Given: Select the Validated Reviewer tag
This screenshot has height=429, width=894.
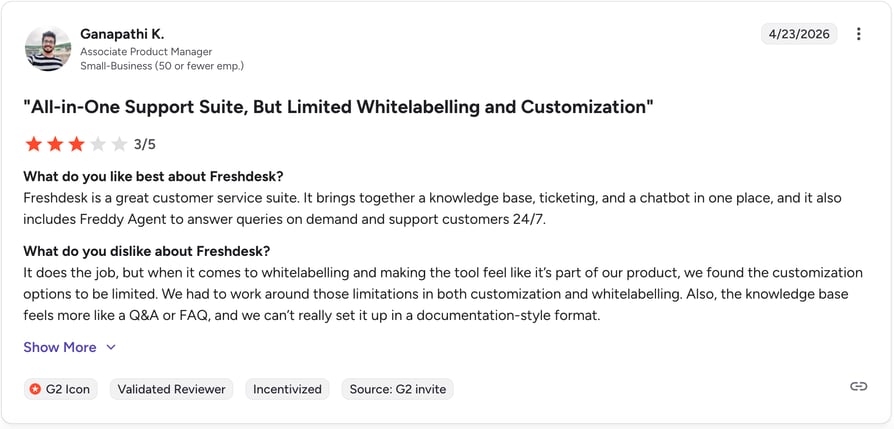Looking at the screenshot, I should 172,389.
